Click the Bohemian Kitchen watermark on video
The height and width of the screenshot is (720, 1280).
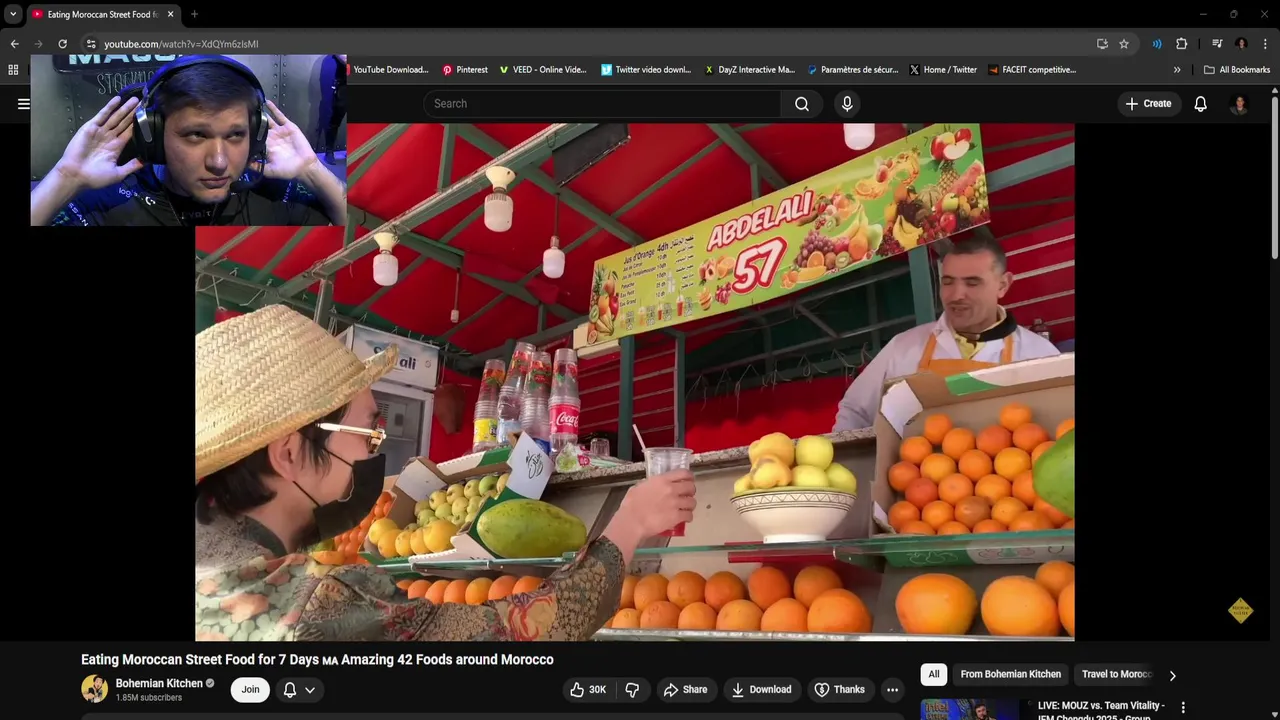[x=1240, y=610]
